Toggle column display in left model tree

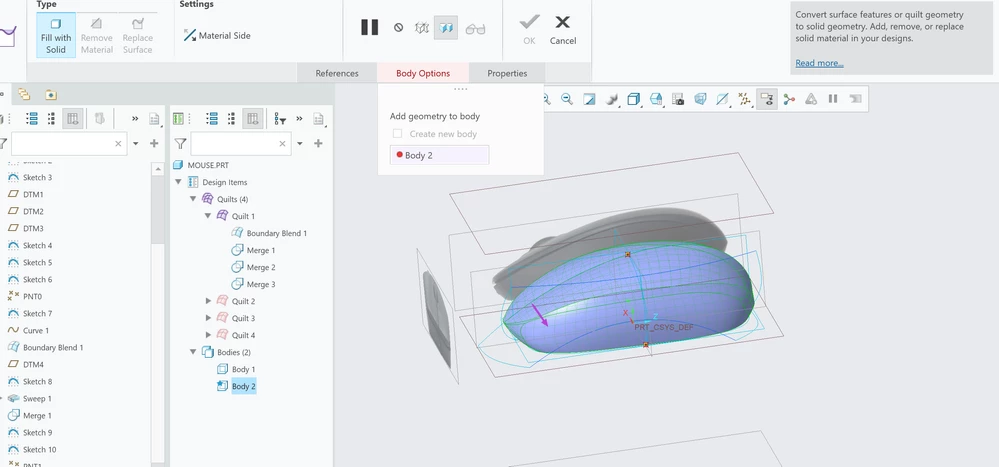tap(73, 119)
